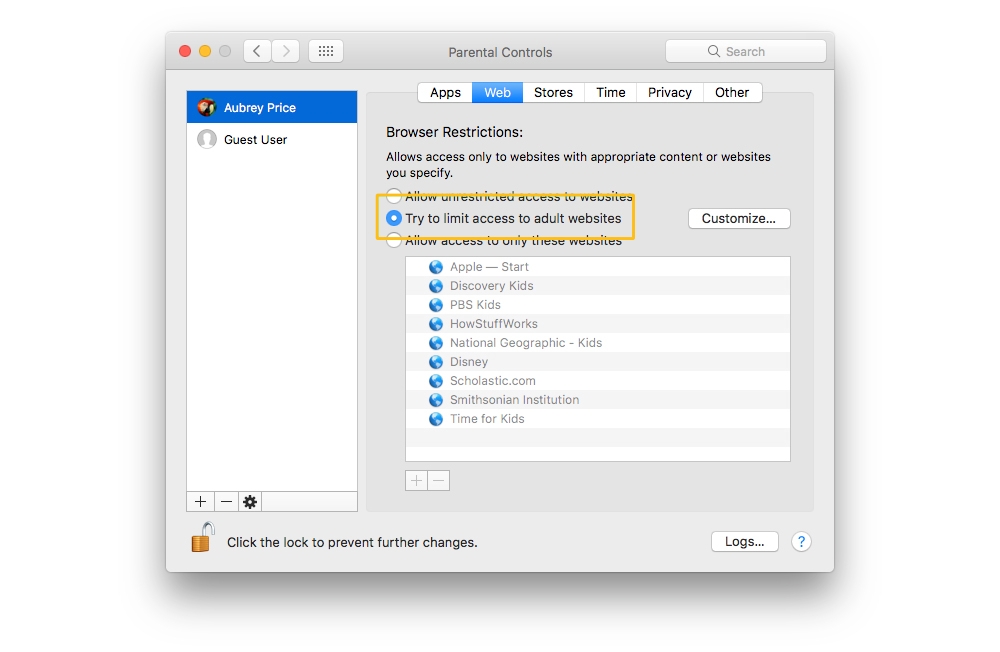Select Guest User in the user list
Screen dimensions: 1000x652
(x=272, y=139)
